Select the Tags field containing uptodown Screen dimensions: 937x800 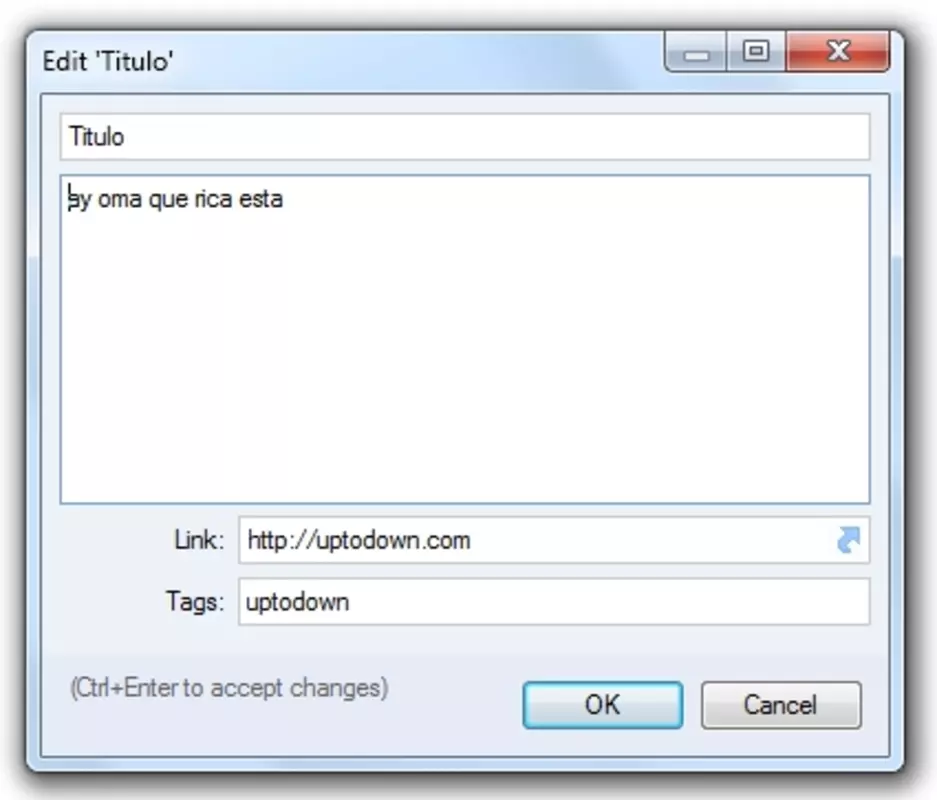tap(554, 602)
